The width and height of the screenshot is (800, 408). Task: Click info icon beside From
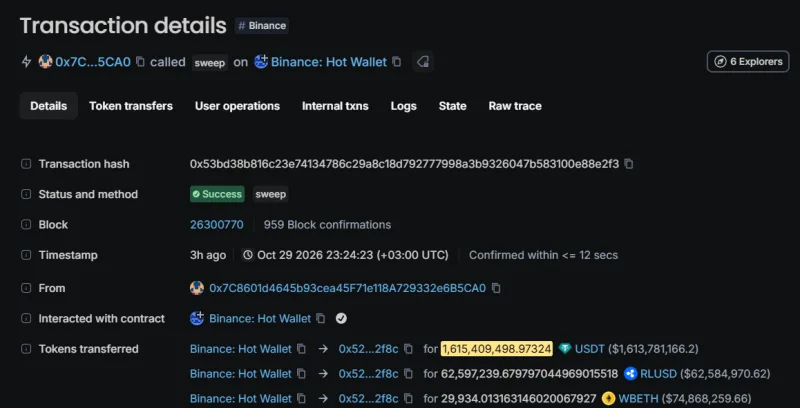pos(26,288)
